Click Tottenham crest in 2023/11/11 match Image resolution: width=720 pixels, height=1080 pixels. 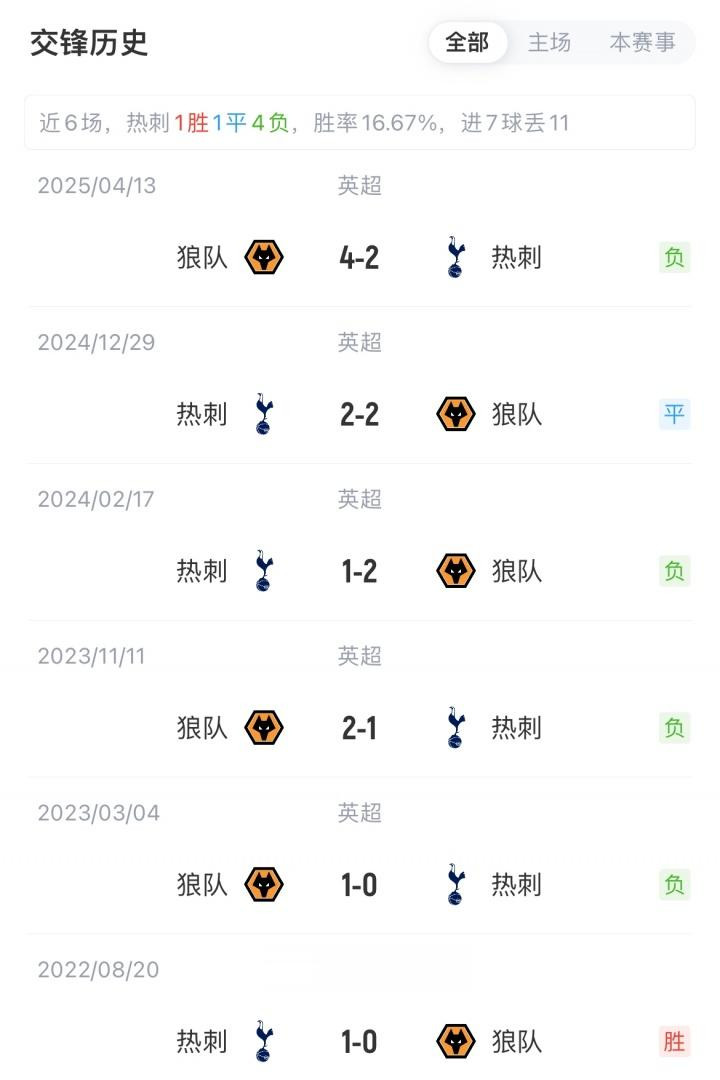tap(456, 728)
